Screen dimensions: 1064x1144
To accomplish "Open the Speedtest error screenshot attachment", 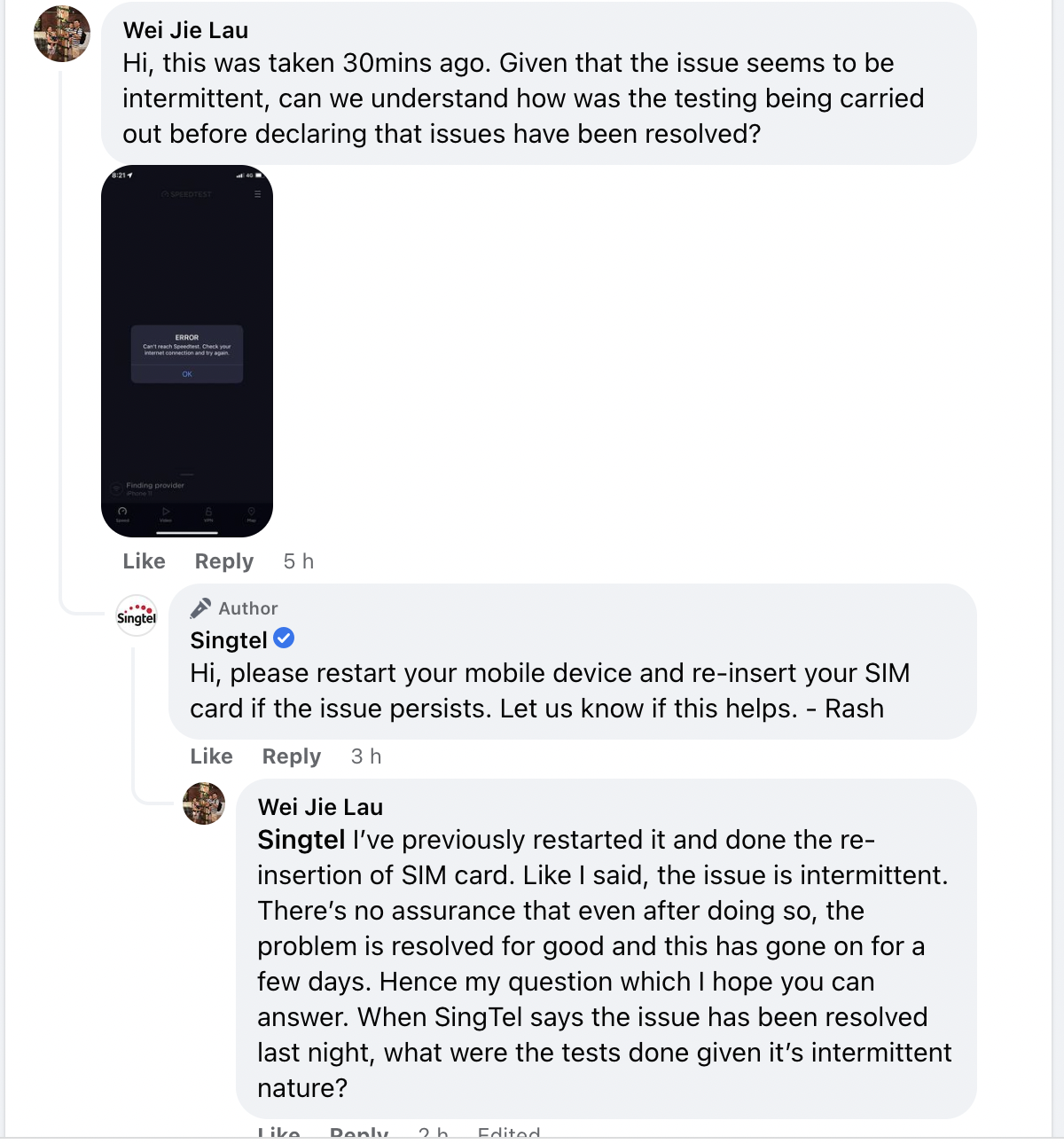I will [x=187, y=350].
